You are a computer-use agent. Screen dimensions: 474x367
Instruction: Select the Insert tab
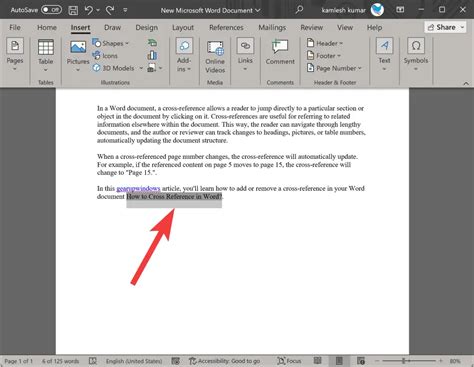pyautogui.click(x=80, y=27)
